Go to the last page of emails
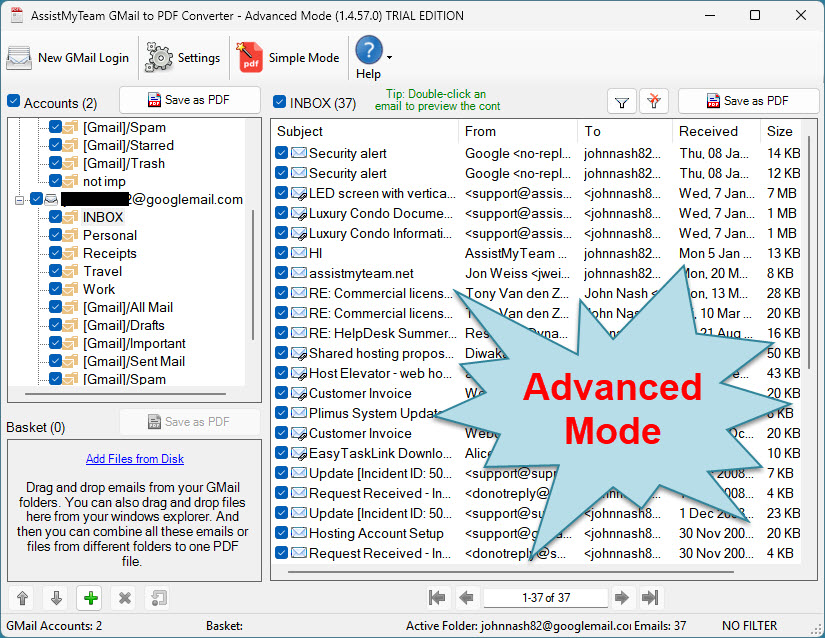825x638 pixels. pos(650,598)
